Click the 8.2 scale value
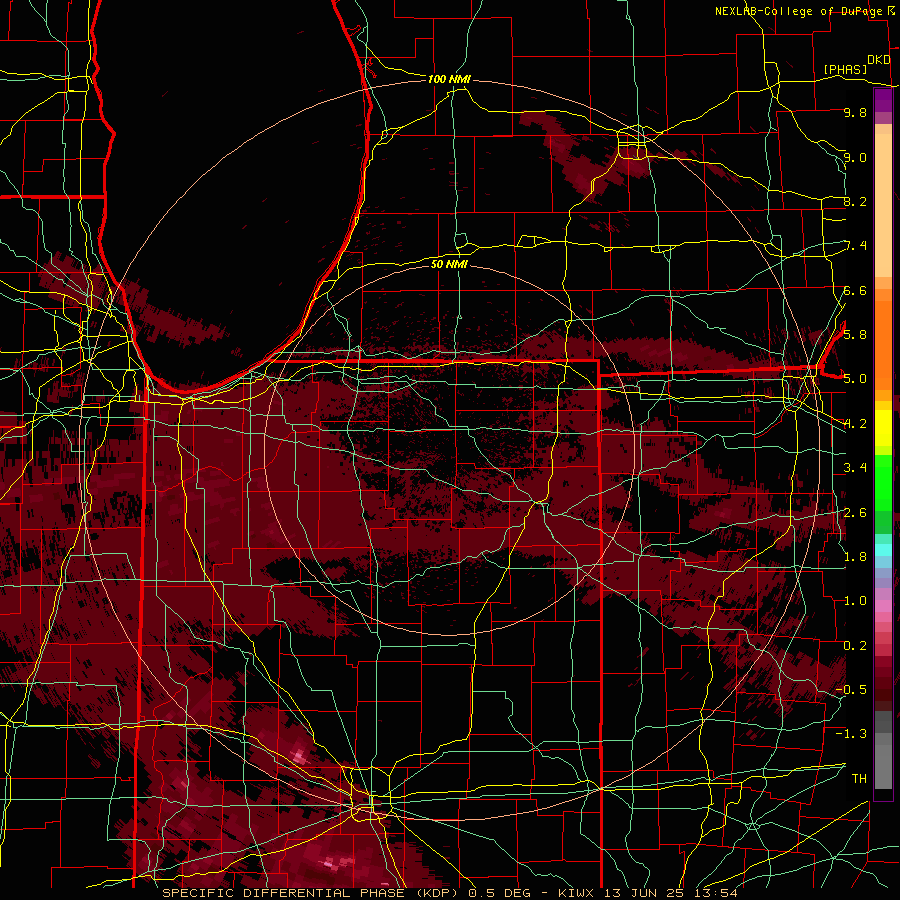The height and width of the screenshot is (900, 900). (855, 201)
